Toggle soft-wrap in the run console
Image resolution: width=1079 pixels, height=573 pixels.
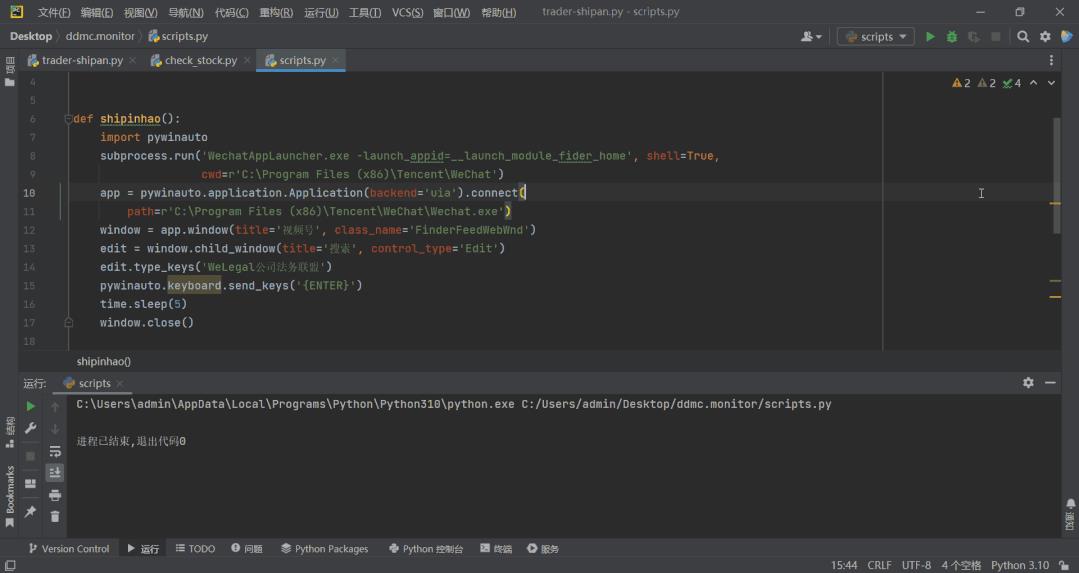pyautogui.click(x=55, y=451)
